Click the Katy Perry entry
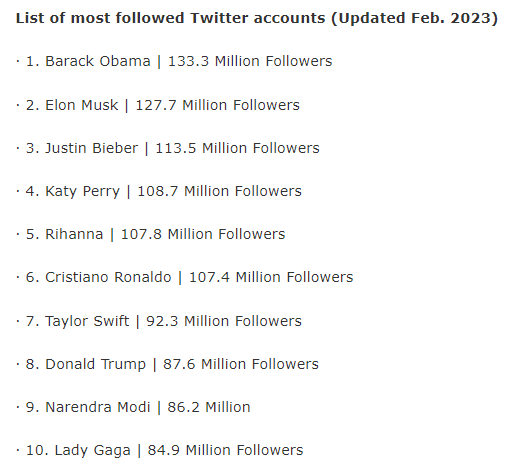This screenshot has height=467, width=521. click(159, 192)
